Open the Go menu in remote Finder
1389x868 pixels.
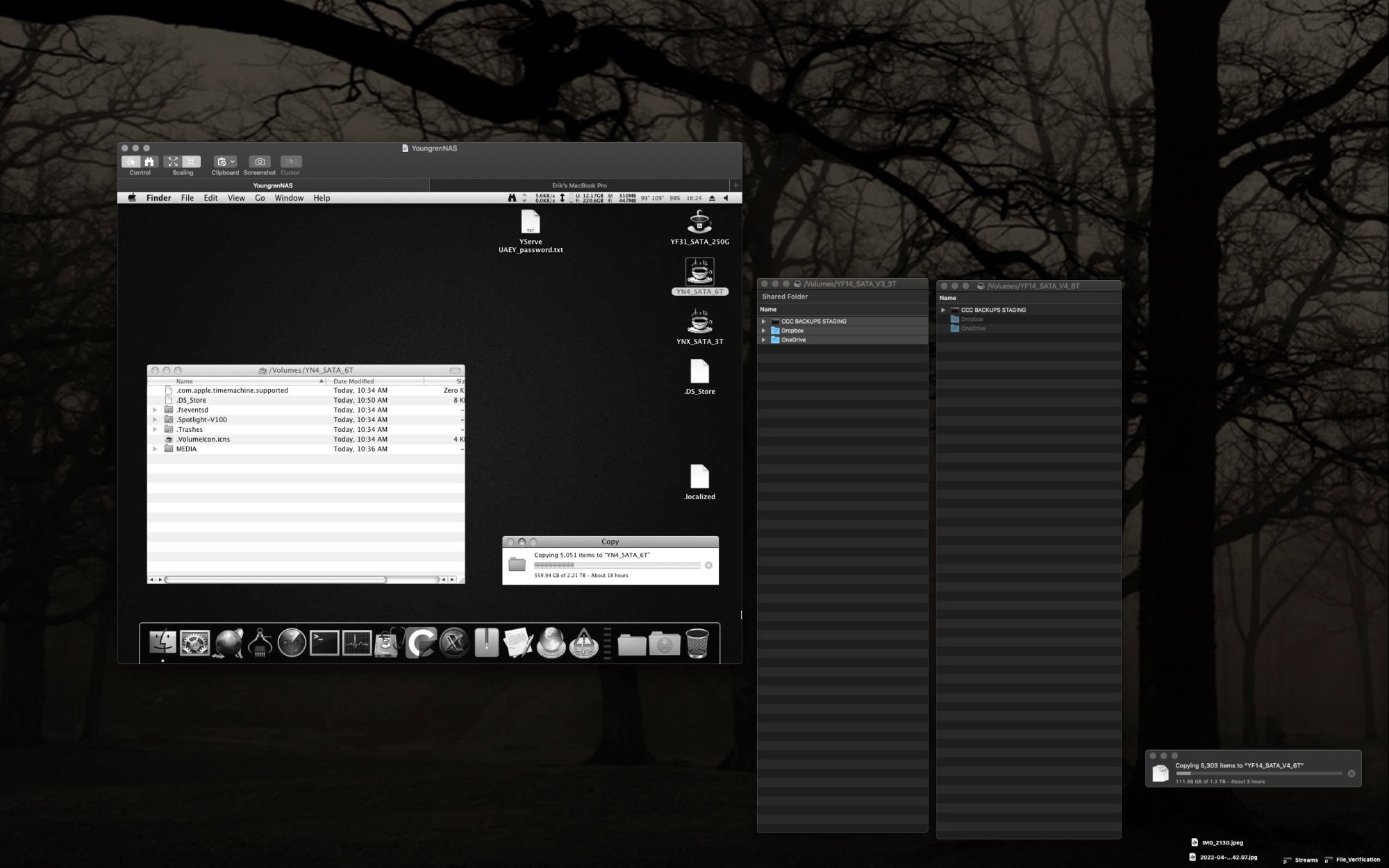[260, 198]
